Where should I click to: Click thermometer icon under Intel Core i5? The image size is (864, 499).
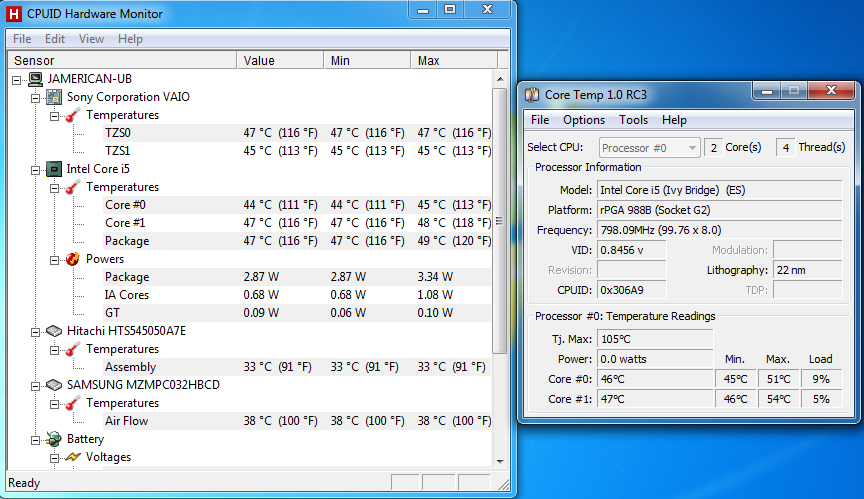pos(73,187)
